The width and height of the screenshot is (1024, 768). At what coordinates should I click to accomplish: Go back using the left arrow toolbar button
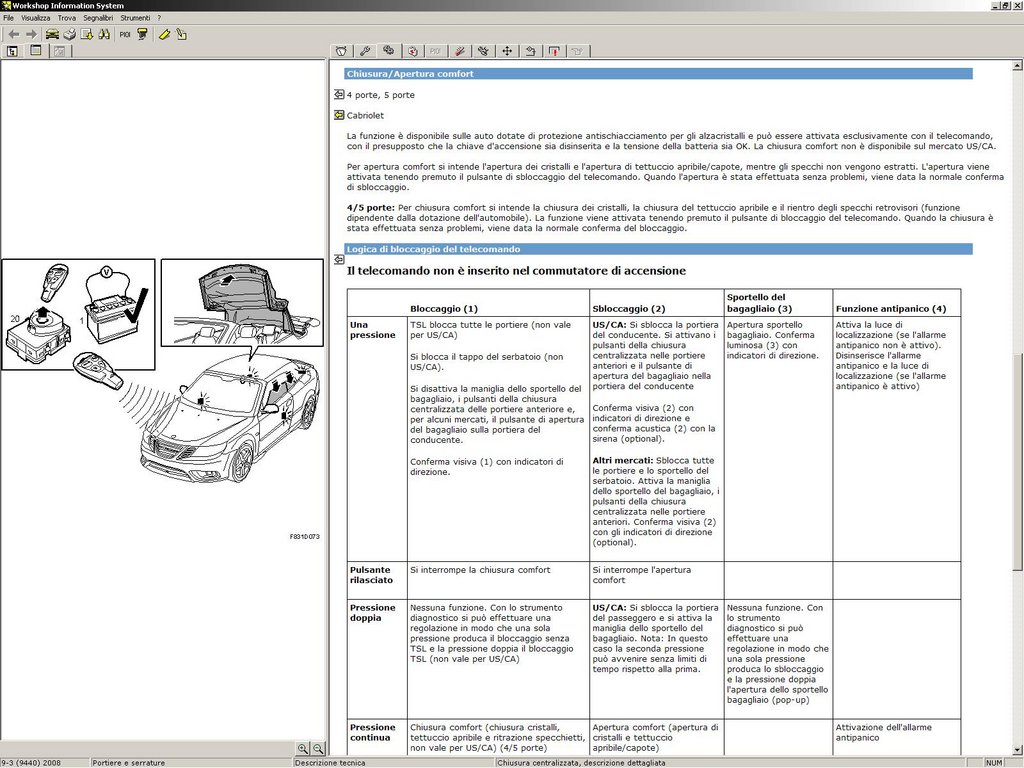[x=13, y=35]
